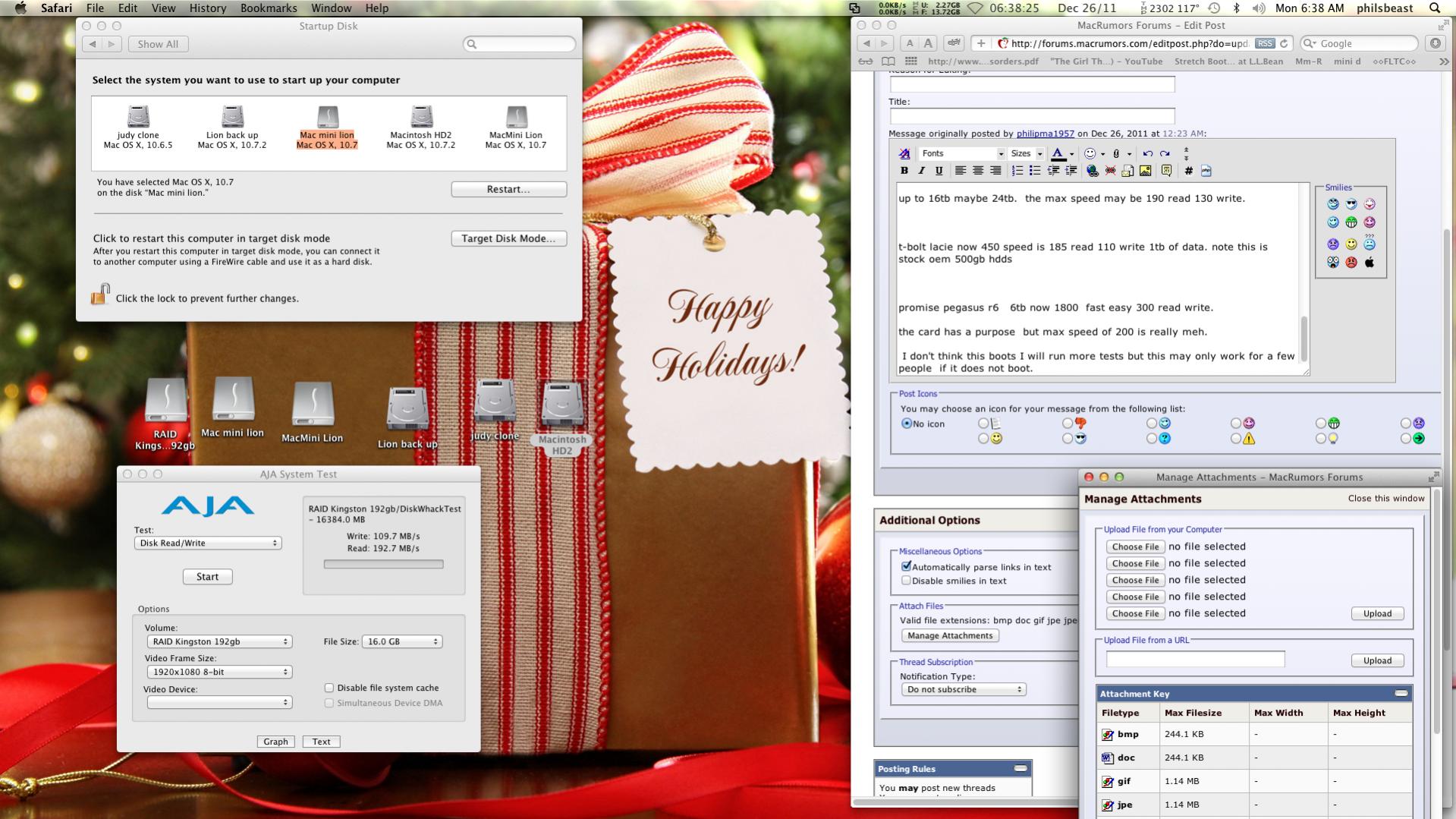Wrap code tags using hash icon
Viewport: 1456px width, 819px height.
tap(1188, 171)
